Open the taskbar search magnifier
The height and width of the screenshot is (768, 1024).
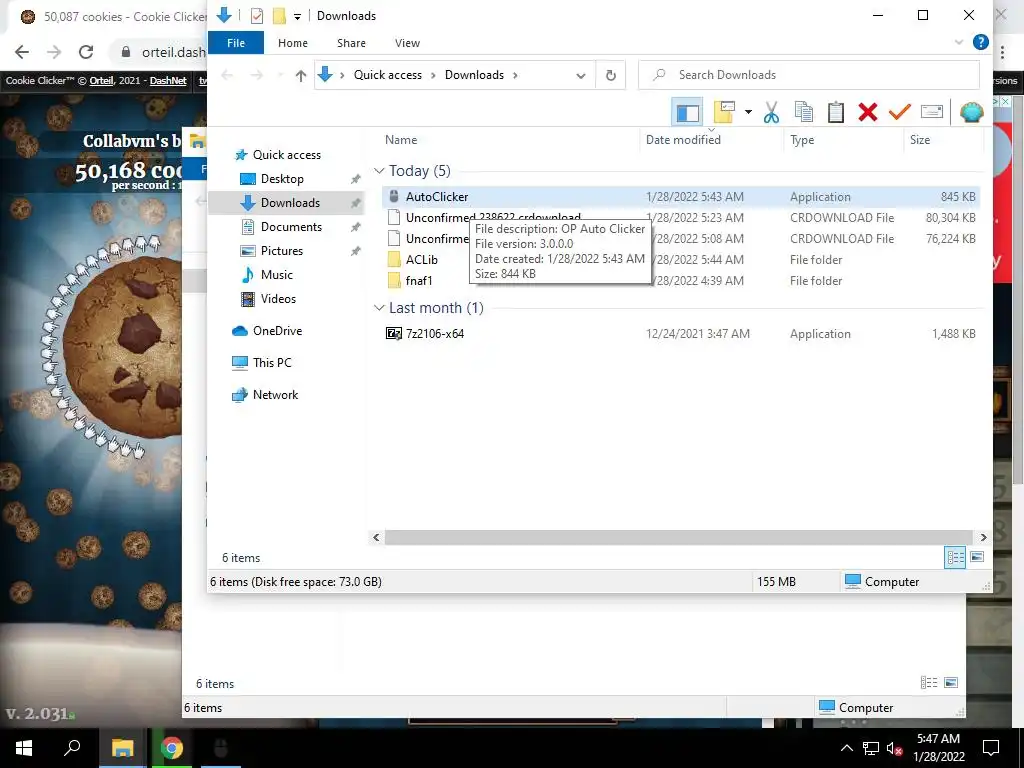72,748
